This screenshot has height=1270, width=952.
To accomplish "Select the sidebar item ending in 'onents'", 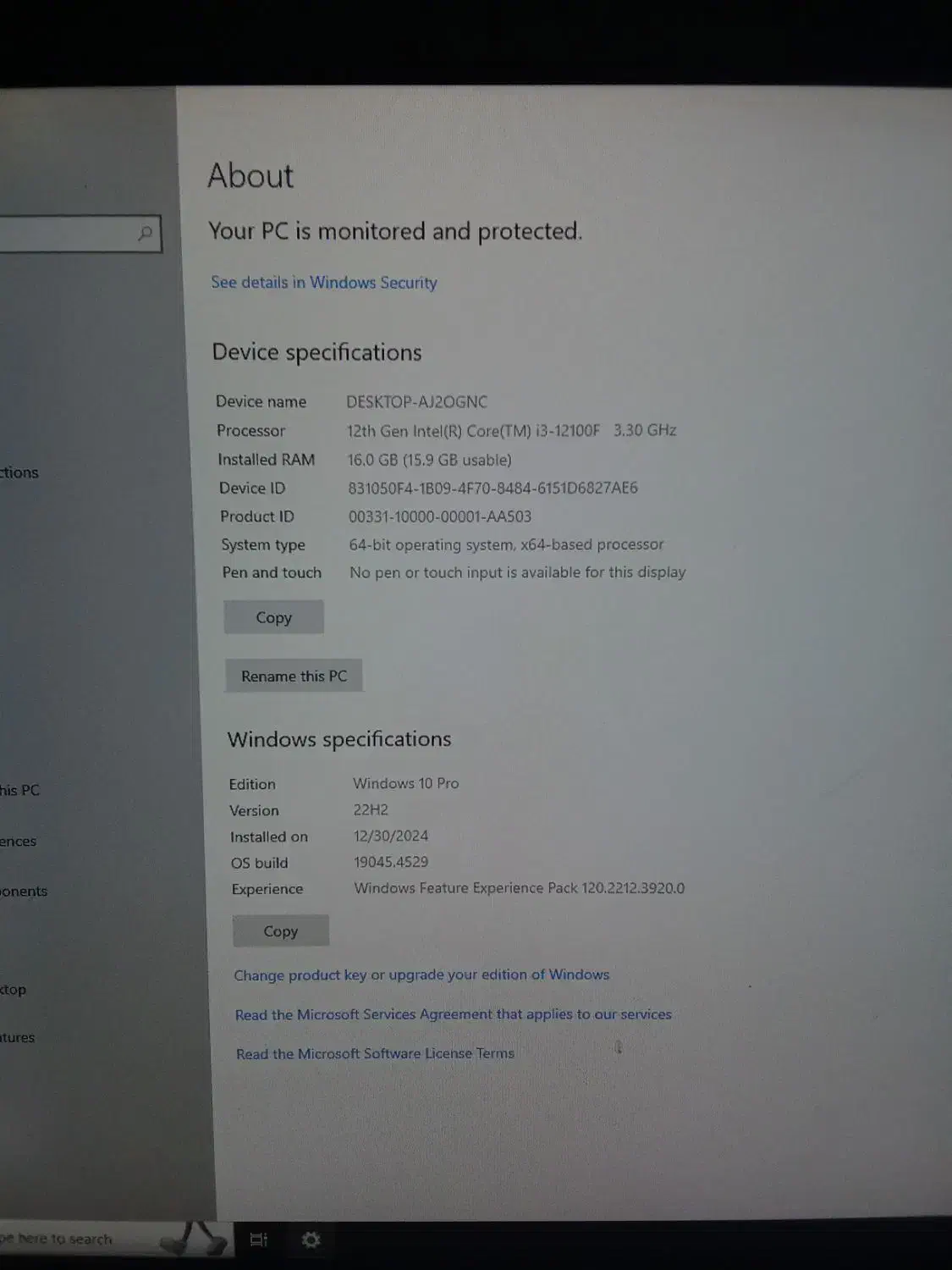I will pos(24,891).
